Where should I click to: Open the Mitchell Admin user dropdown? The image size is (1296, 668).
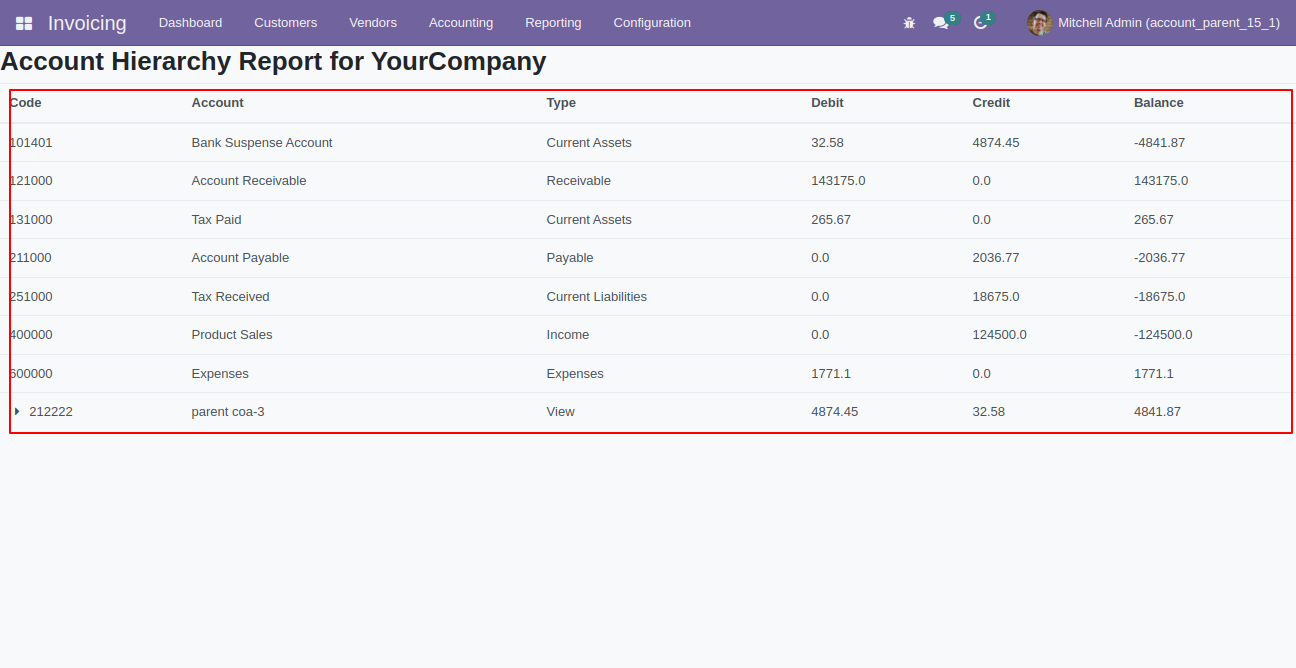(1153, 23)
